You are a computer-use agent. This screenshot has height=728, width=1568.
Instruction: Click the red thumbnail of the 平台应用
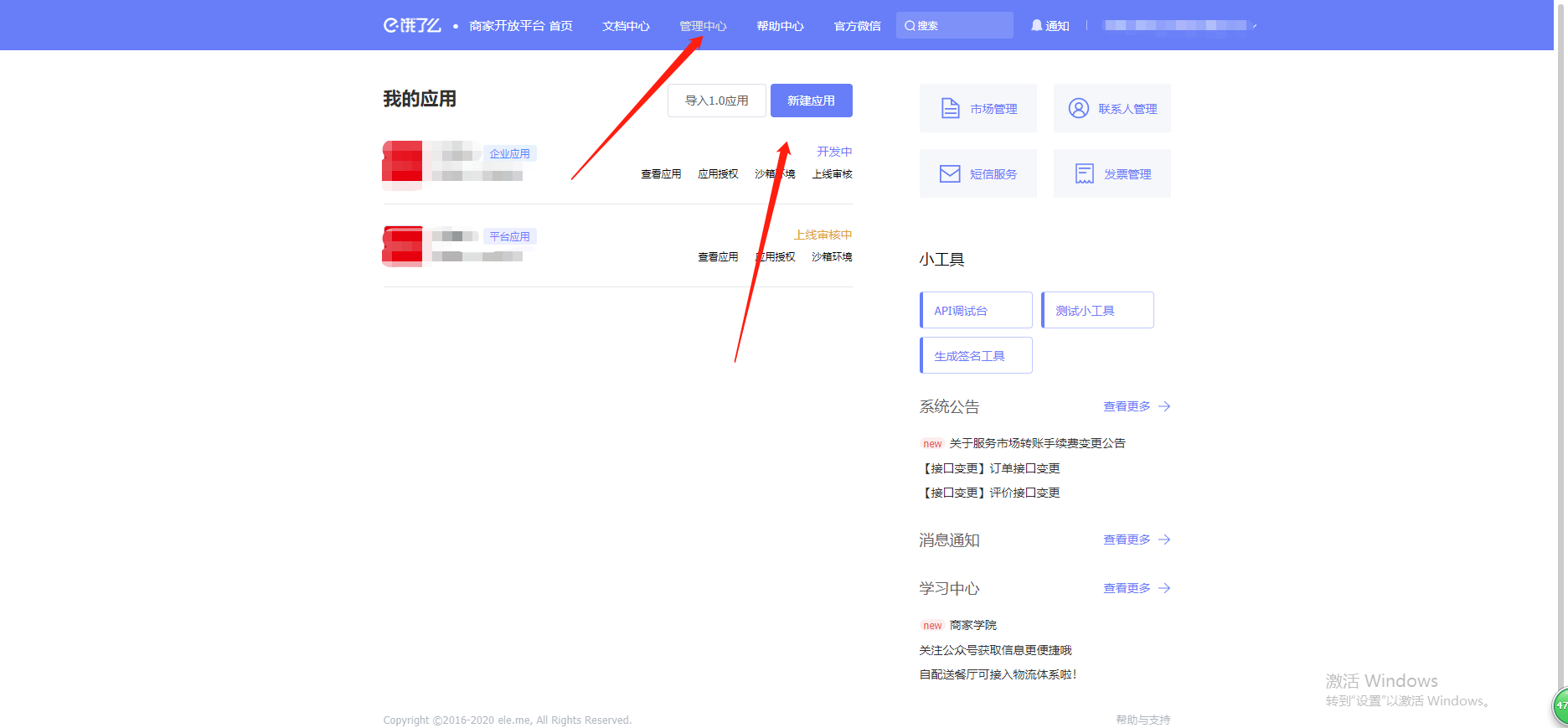pyautogui.click(x=403, y=246)
